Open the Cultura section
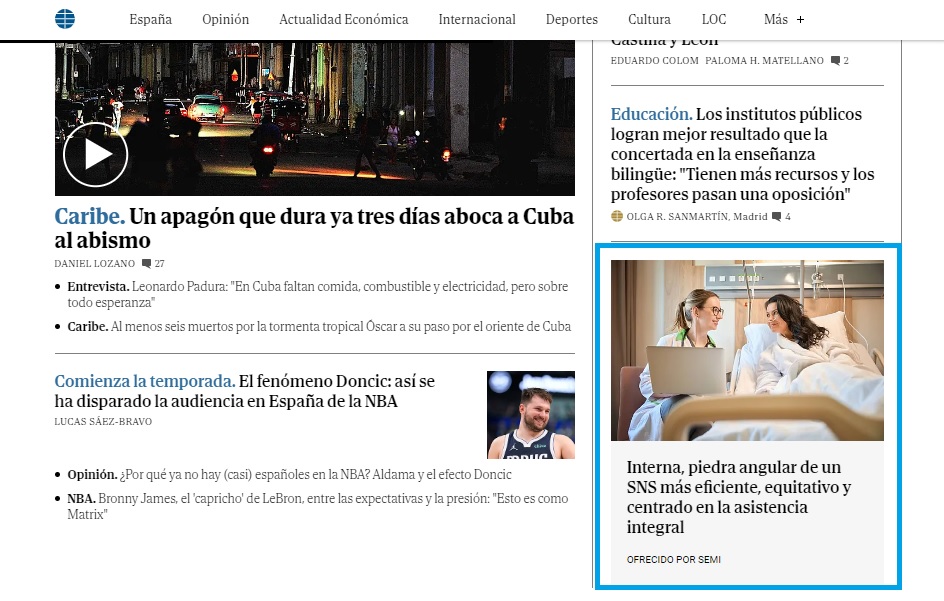The height and width of the screenshot is (601, 944). click(648, 19)
